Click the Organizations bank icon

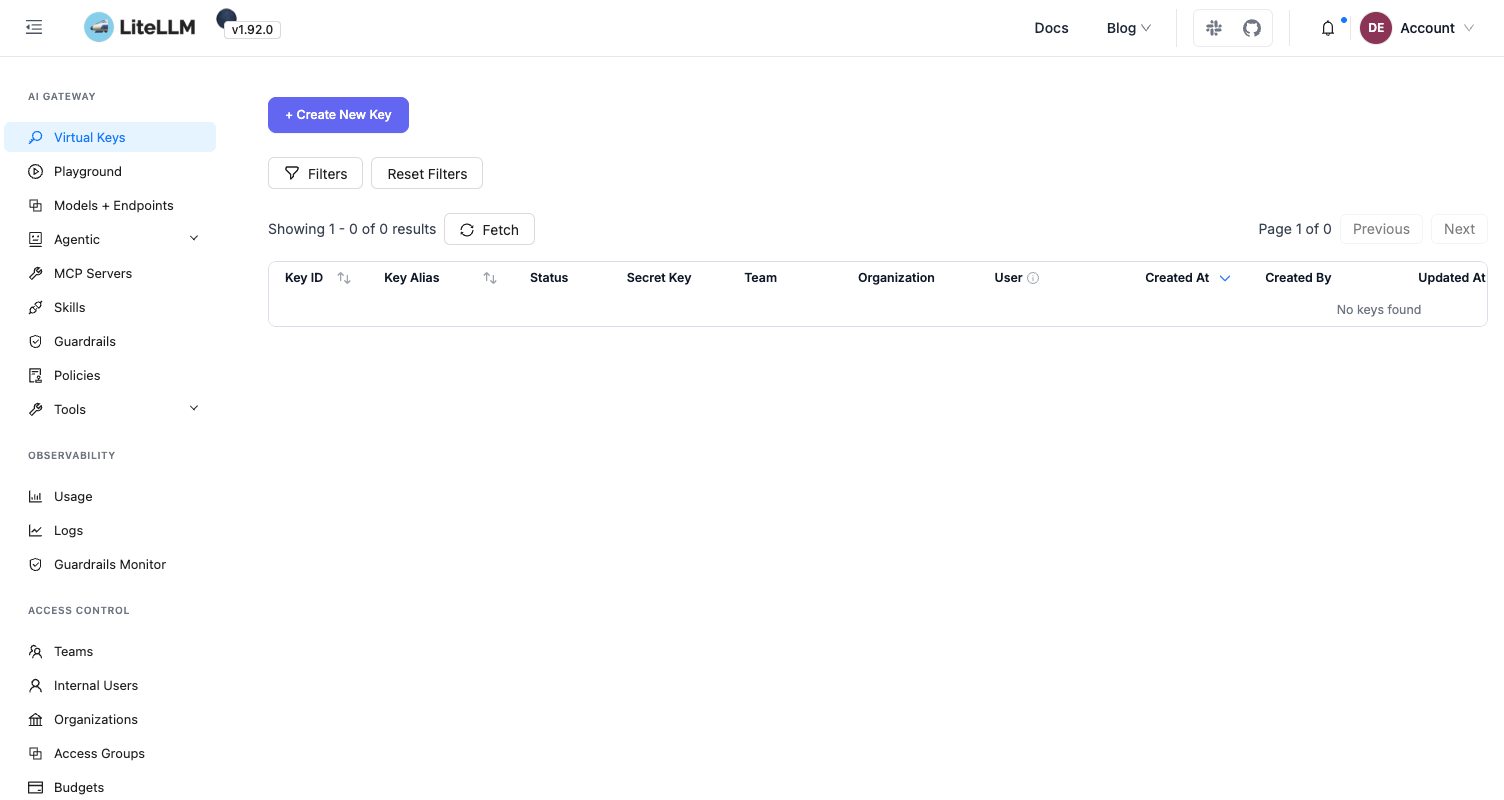pos(36,720)
